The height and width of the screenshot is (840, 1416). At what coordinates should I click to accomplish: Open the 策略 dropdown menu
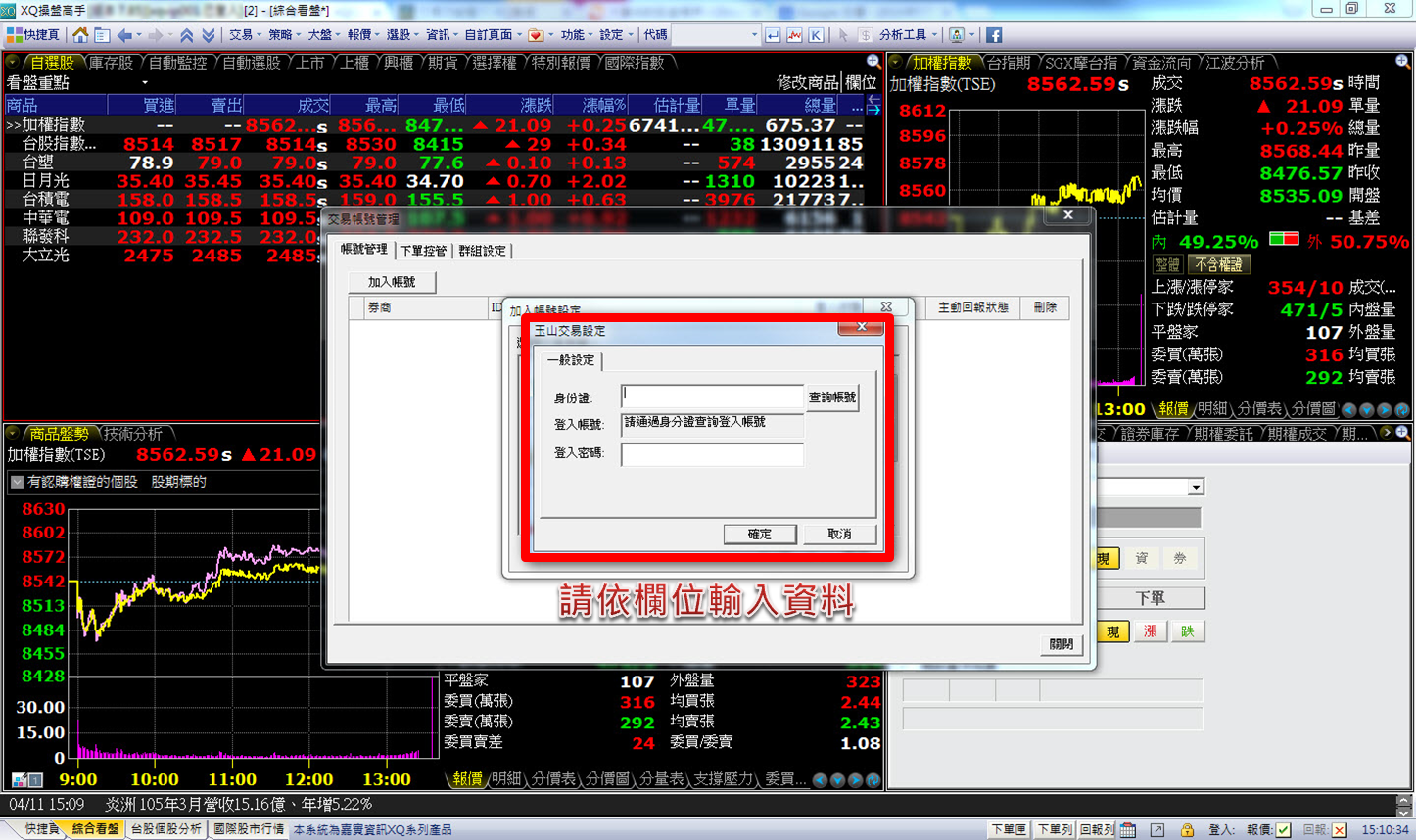[284, 35]
